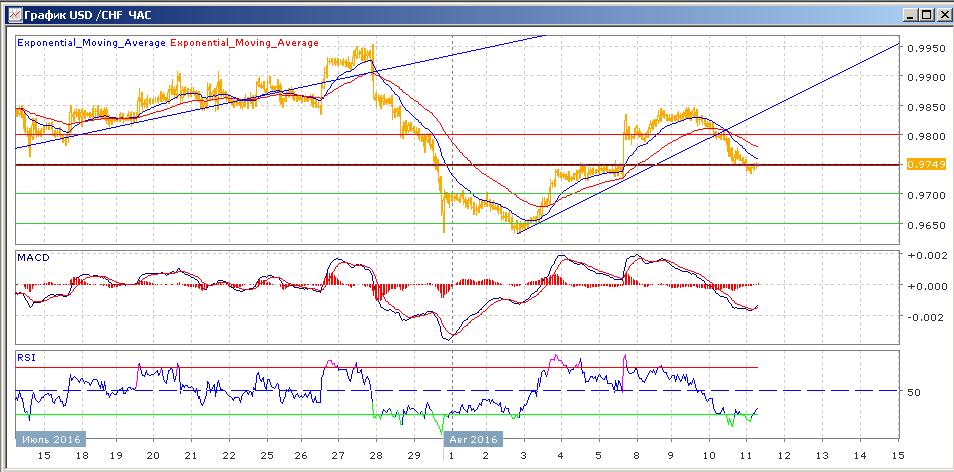Click the RSI 50 level axis label
The height and width of the screenshot is (472, 954).
913,391
